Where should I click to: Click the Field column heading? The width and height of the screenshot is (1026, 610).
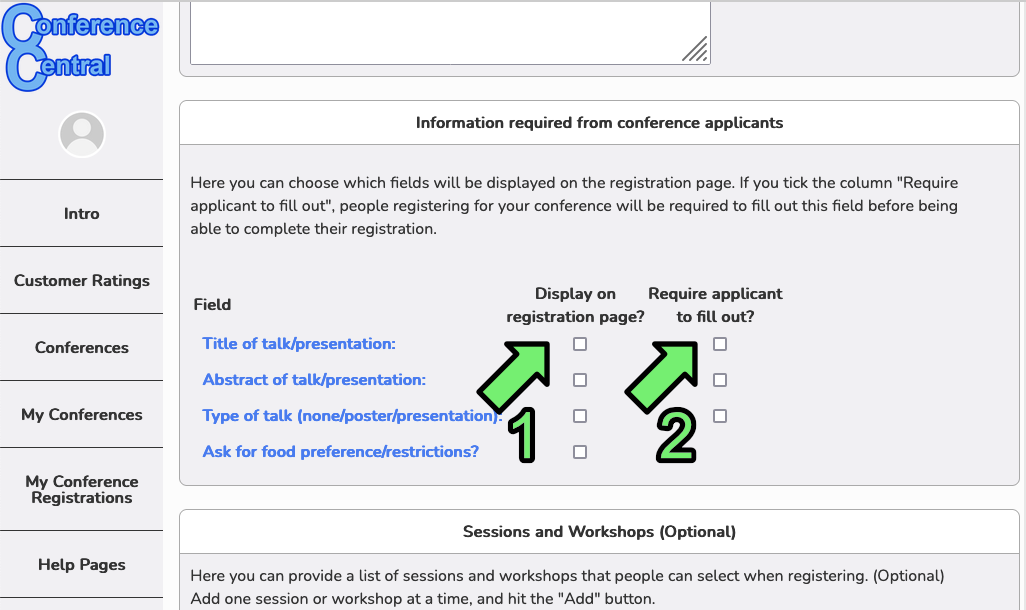pos(212,304)
